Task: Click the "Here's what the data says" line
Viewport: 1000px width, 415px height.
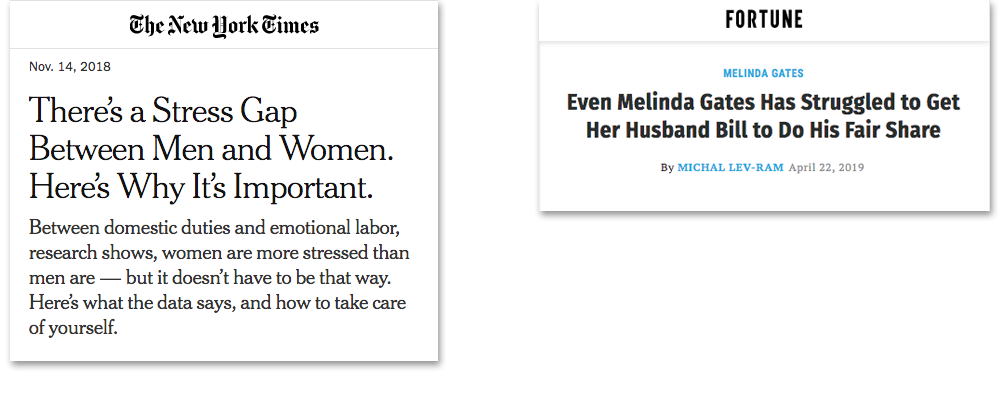Action: point(217,303)
